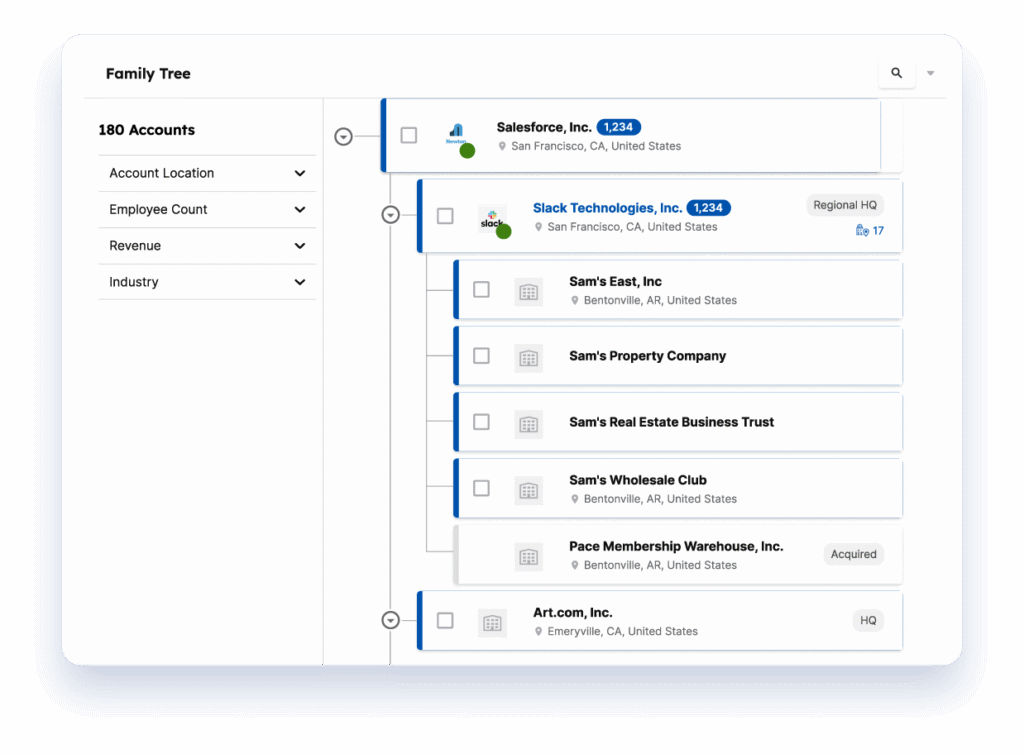Screen dimensions: 1024x754
Task: Check the Salesforce, Inc. checkbox
Action: 409,135
